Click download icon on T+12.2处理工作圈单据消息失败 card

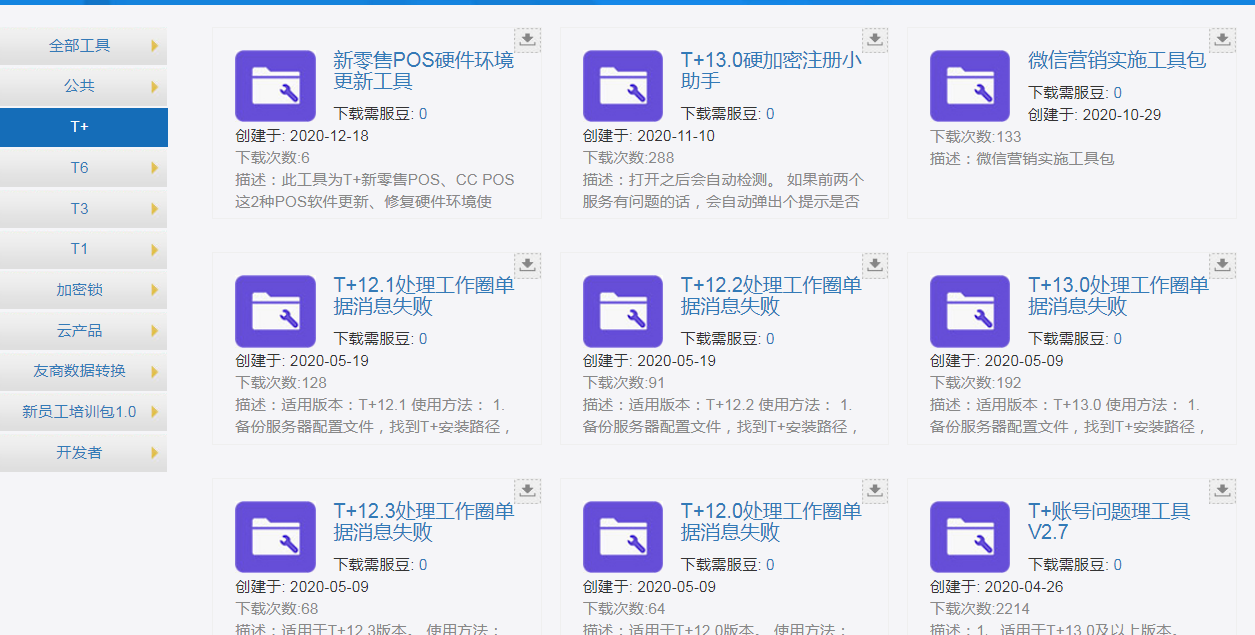[x=875, y=265]
